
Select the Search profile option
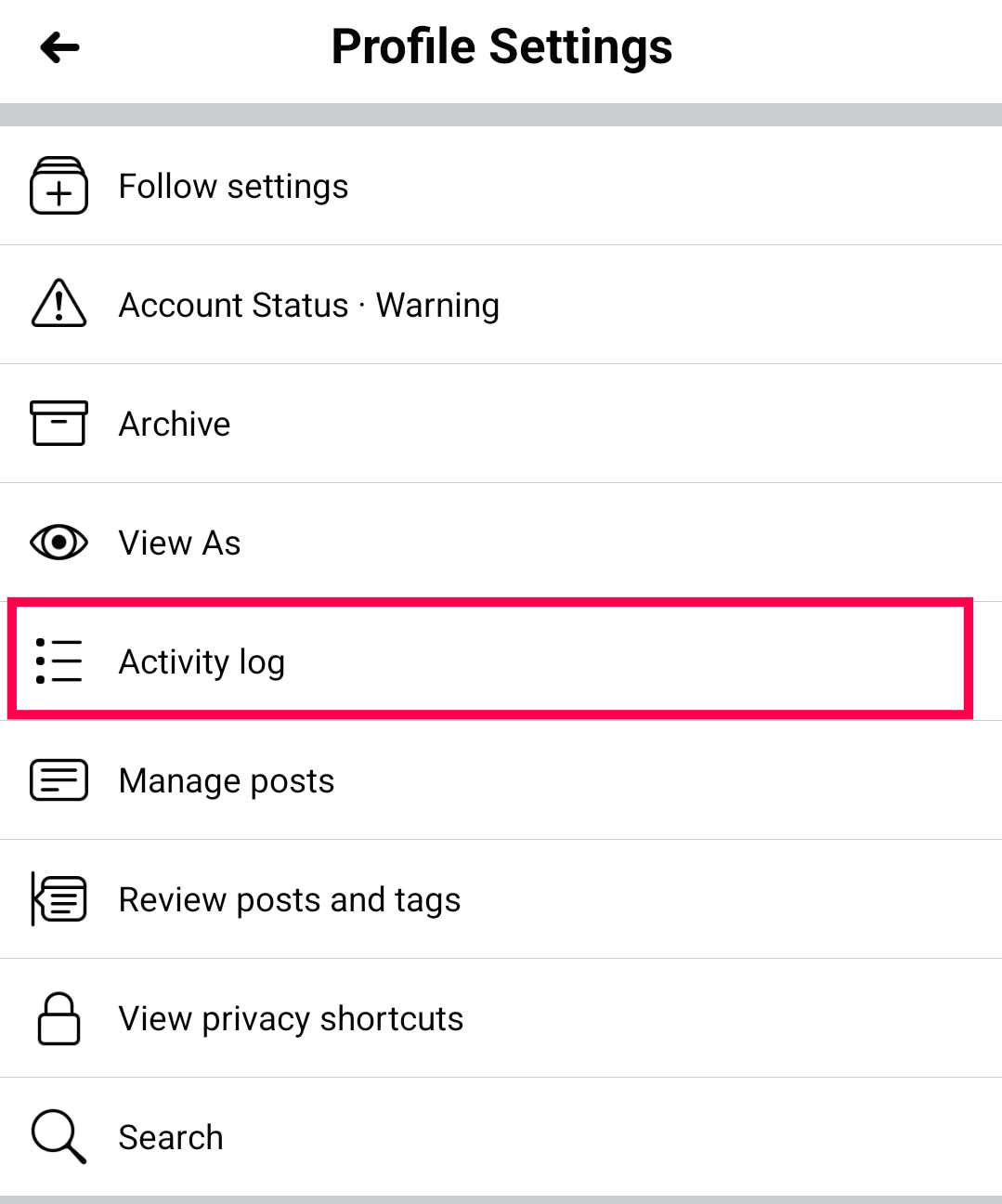[x=171, y=1138]
